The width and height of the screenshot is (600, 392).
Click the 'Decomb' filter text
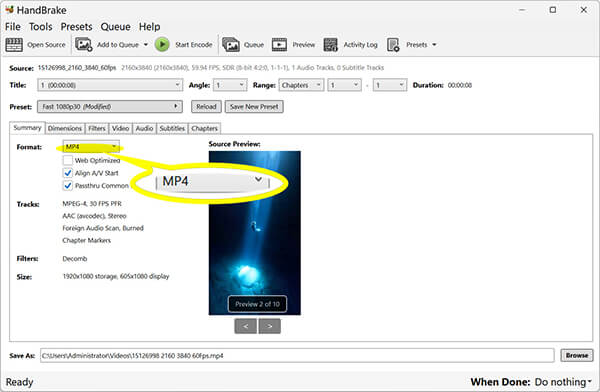pyautogui.click(x=75, y=259)
